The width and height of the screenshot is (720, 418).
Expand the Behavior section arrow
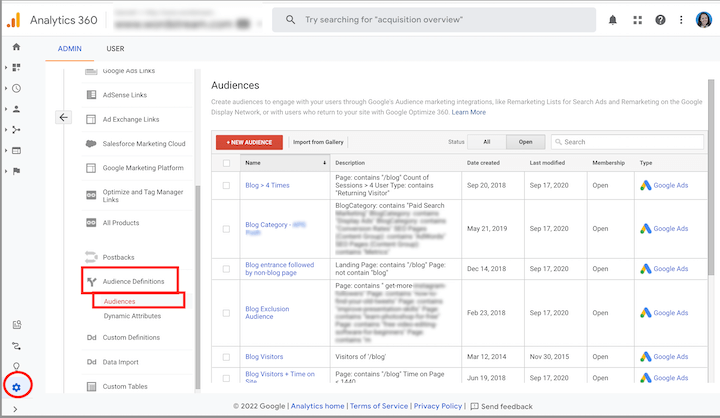6,151
